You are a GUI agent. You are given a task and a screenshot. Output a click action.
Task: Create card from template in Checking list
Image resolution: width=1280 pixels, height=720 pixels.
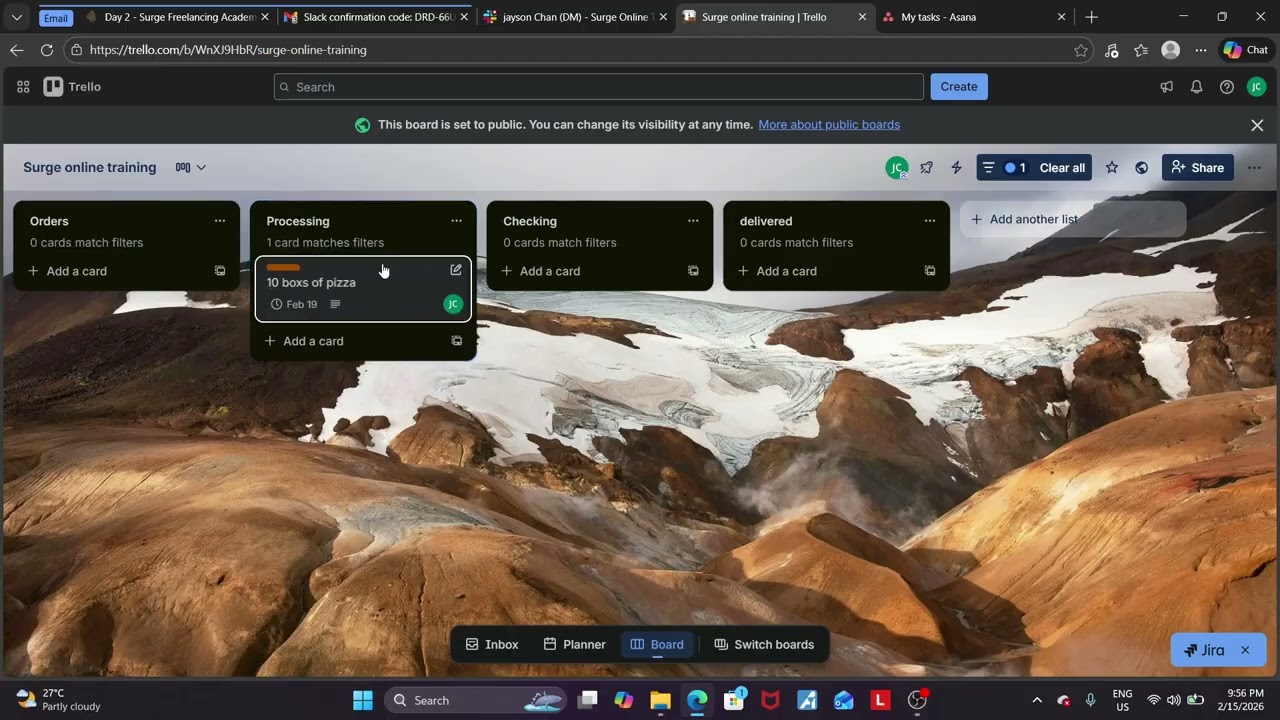click(693, 271)
